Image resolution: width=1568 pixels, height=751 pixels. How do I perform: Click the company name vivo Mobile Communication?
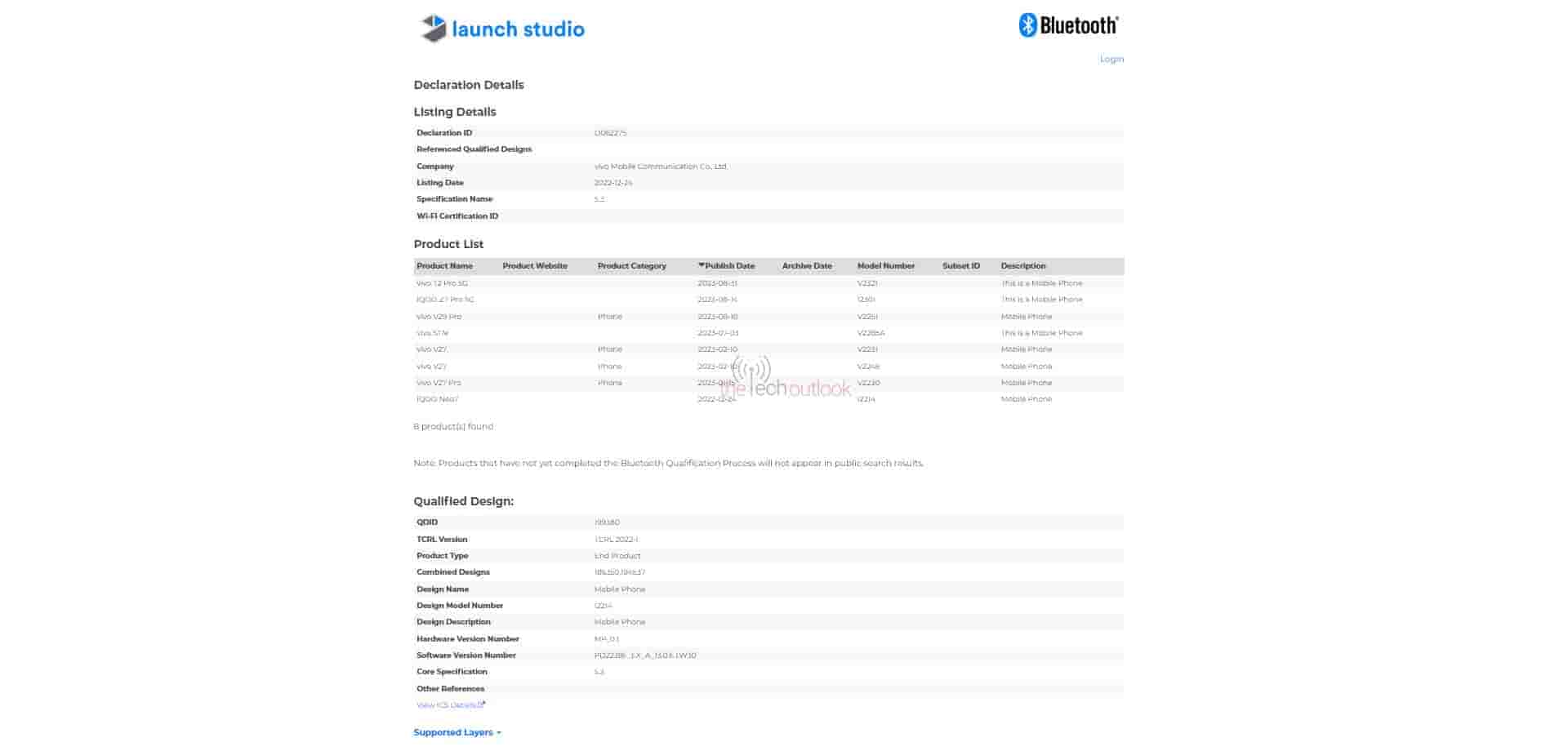(661, 166)
